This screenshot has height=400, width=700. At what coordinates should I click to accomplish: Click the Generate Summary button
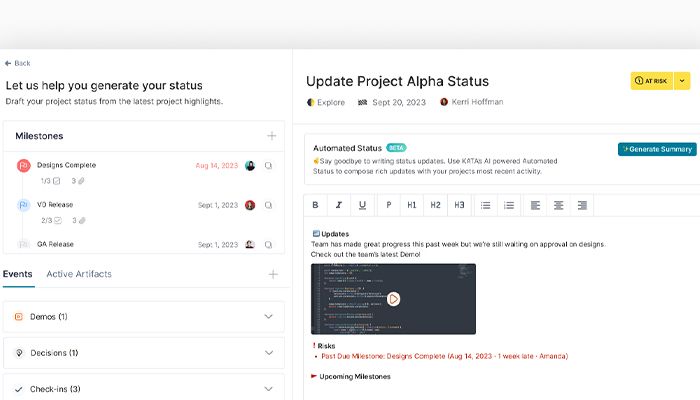click(x=657, y=149)
